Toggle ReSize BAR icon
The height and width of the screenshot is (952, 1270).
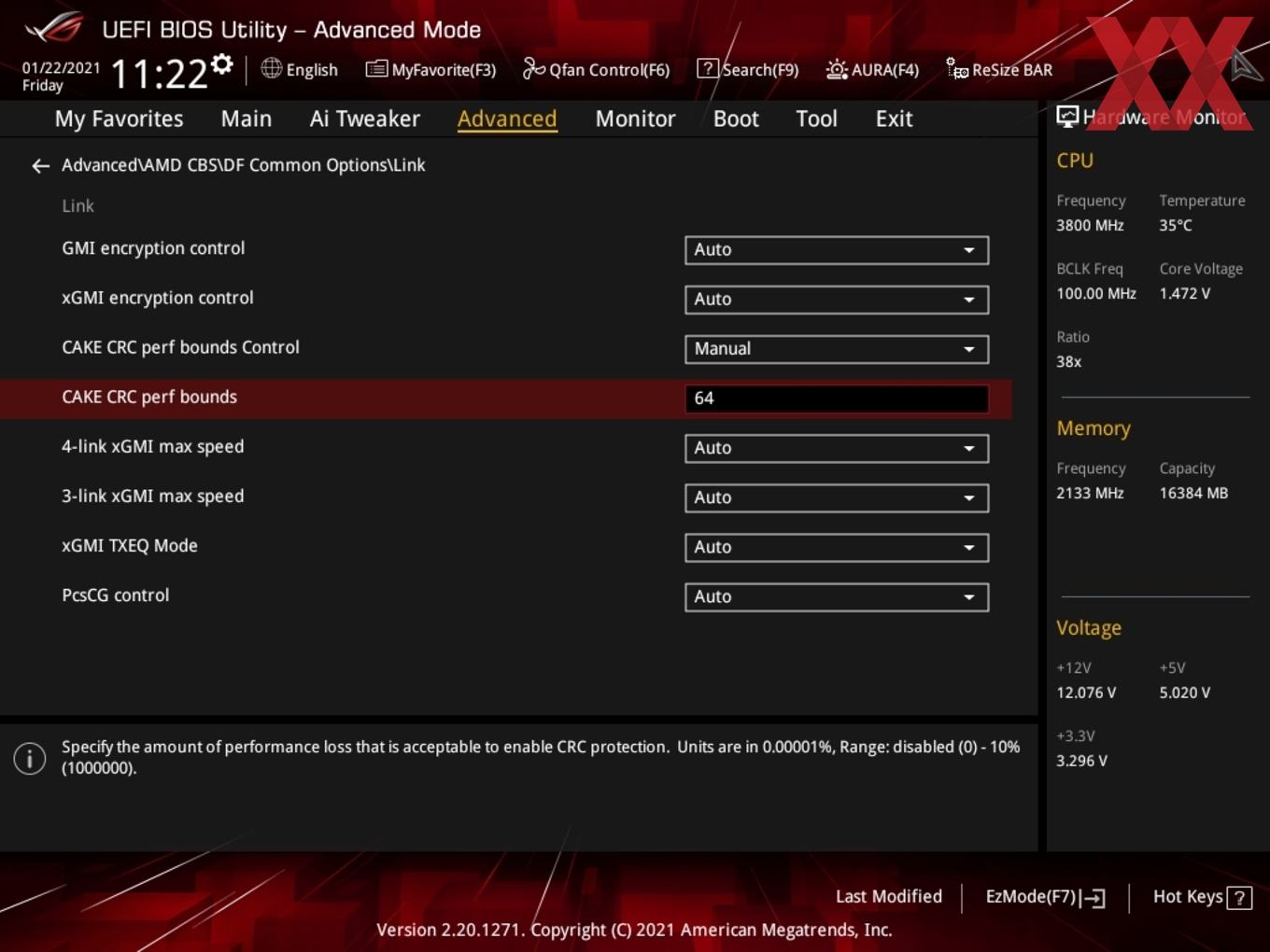pos(957,69)
